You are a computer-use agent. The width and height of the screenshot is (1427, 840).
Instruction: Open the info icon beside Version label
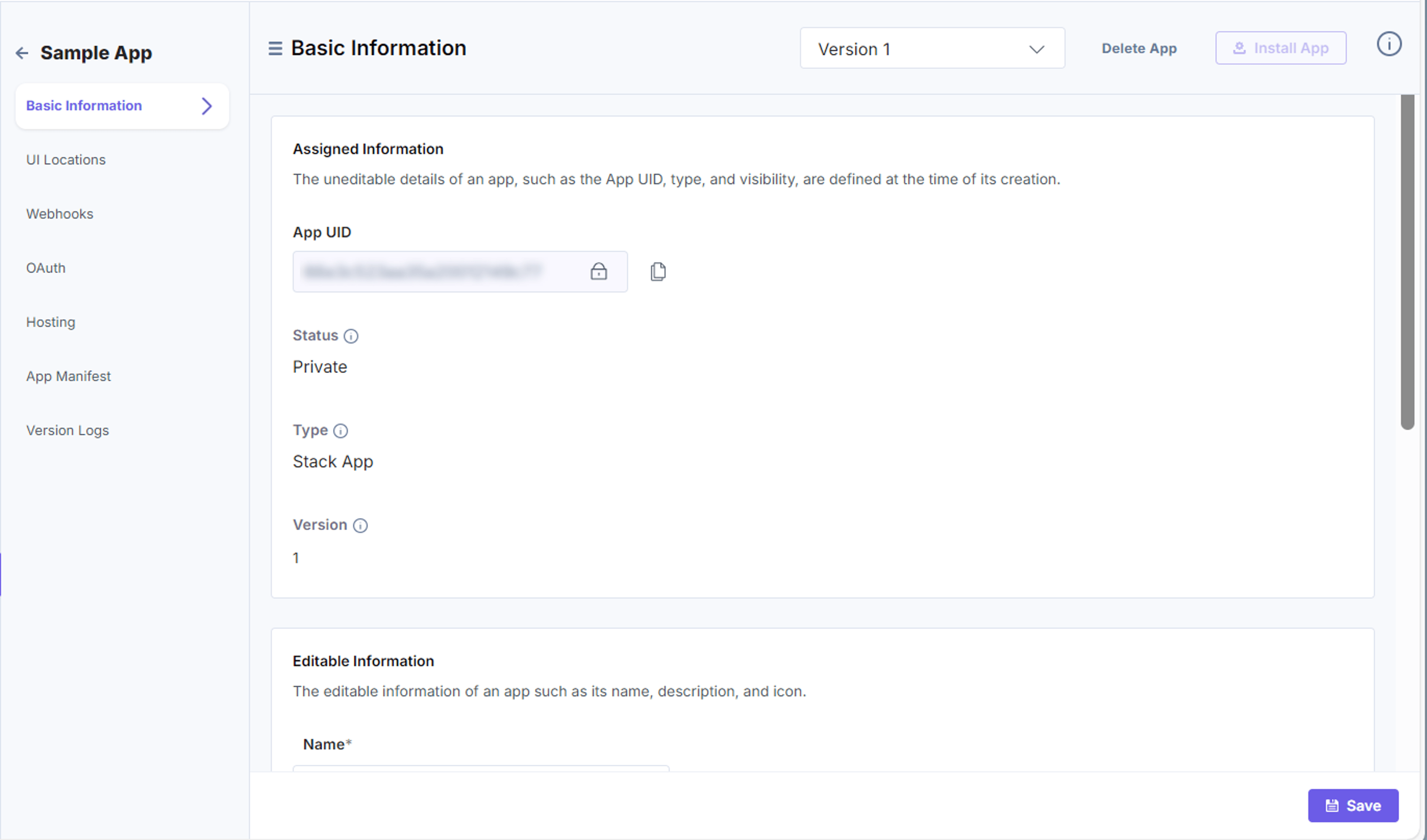tap(360, 526)
